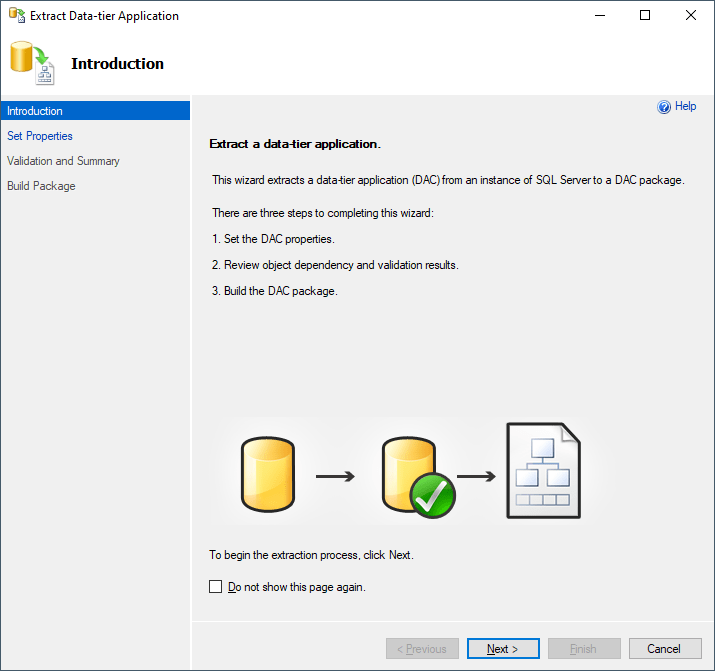Click the arrow pointing to the document icon
This screenshot has width=715, height=671.
click(476, 476)
